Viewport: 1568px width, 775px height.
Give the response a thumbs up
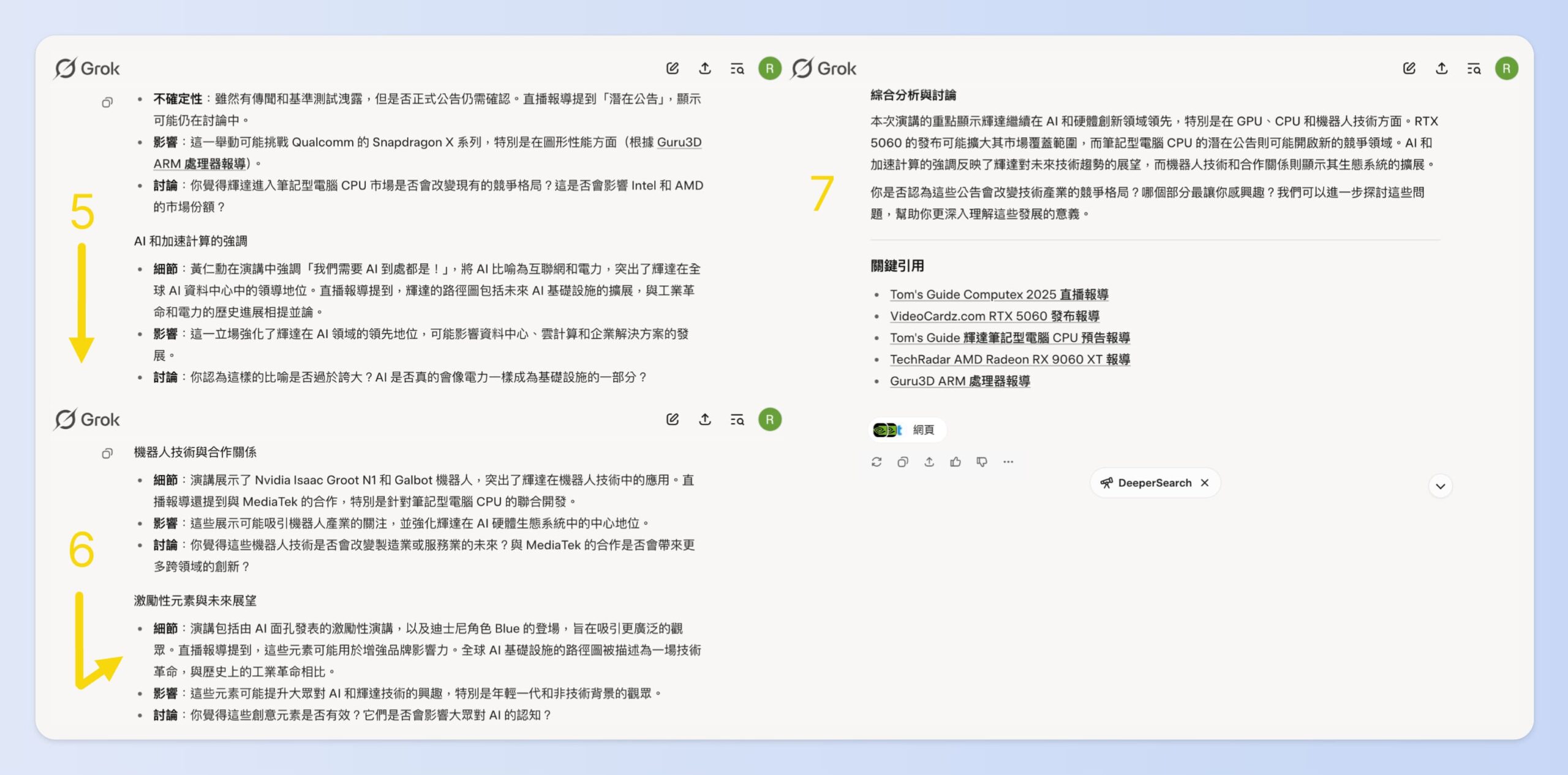[955, 462]
